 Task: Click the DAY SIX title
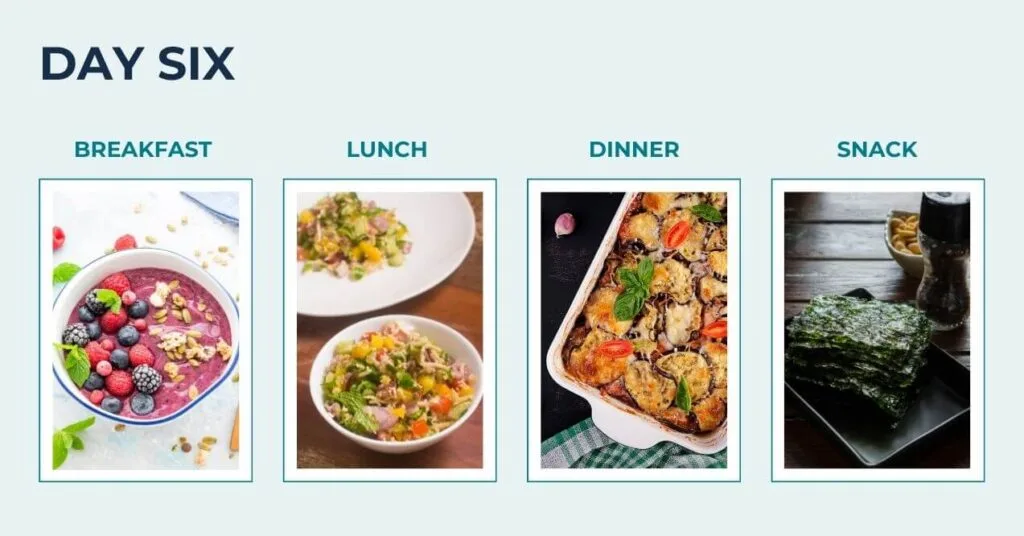[138, 64]
